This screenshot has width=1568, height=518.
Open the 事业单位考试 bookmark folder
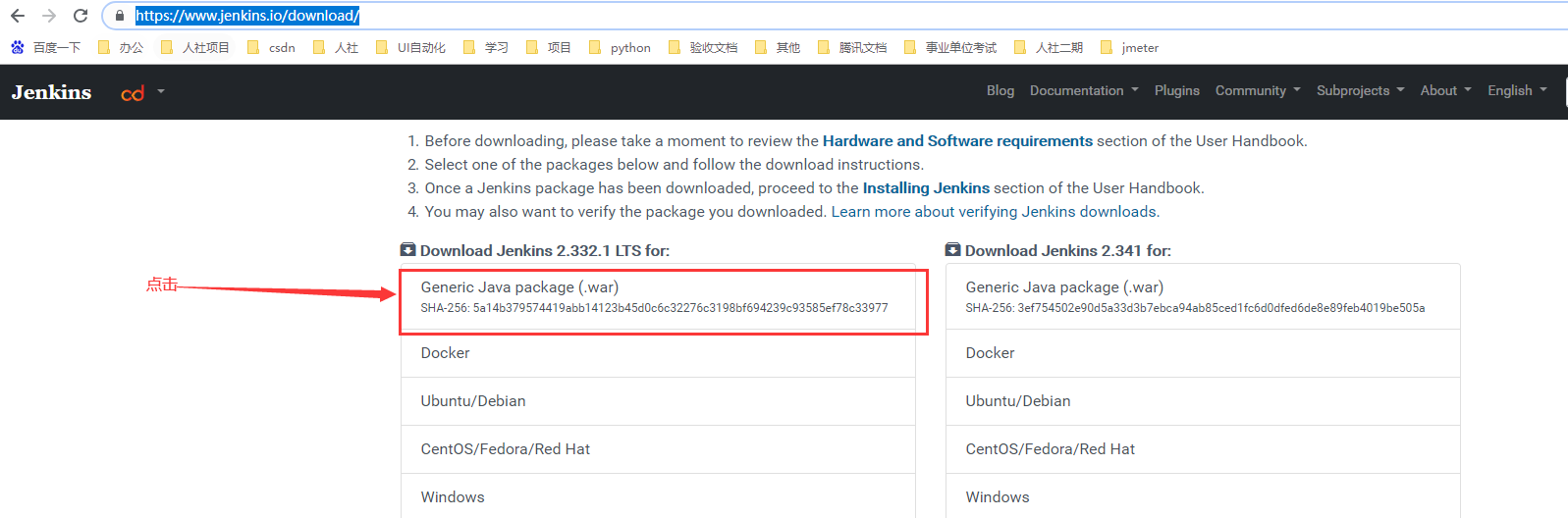[x=950, y=47]
